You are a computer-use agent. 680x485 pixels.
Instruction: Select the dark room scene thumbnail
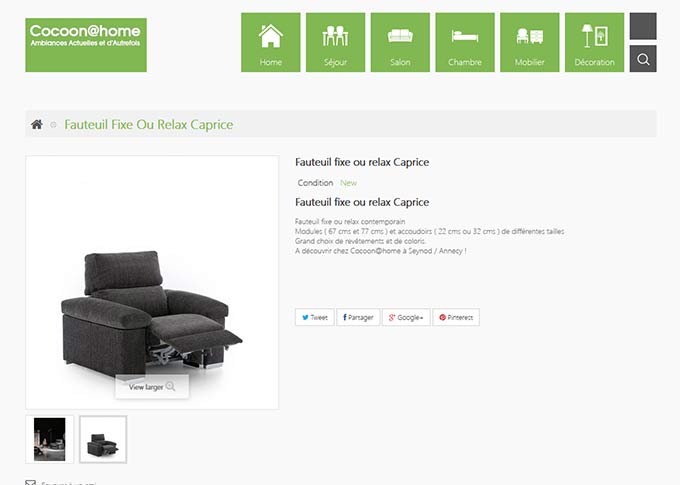[49, 439]
